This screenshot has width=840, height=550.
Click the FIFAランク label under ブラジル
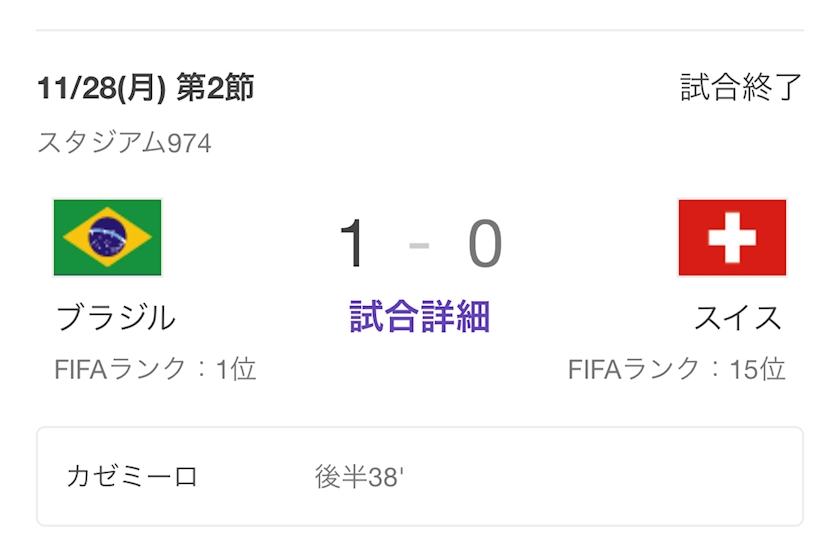[x=121, y=369]
